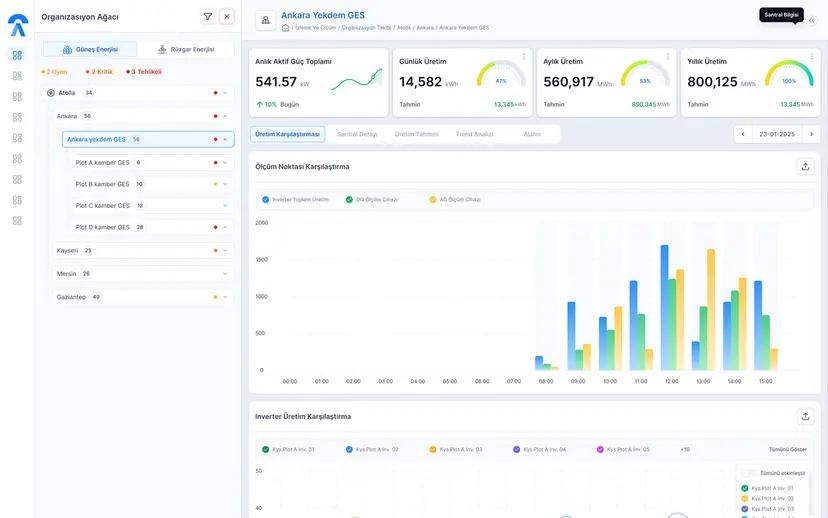Export the Ölçüm Noktası Karşılaştırma chart
The width and height of the screenshot is (828, 518).
805,166
